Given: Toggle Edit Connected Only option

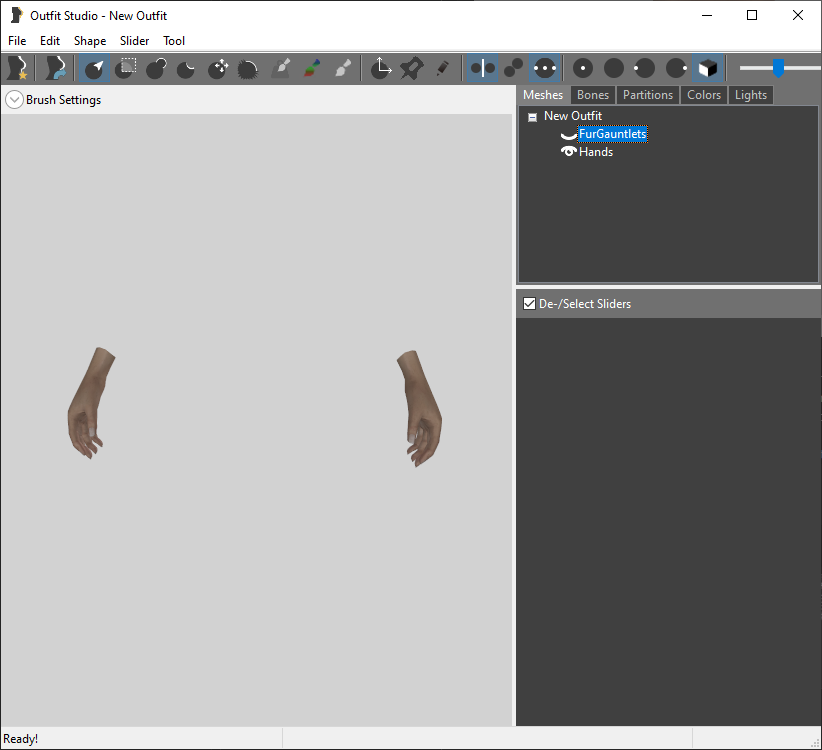Looking at the screenshot, I should tap(513, 68).
